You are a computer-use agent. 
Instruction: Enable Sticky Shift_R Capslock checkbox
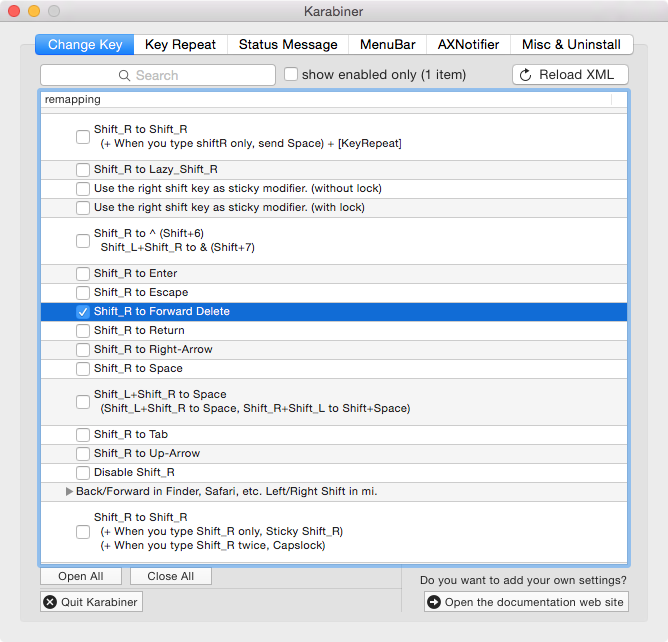pyautogui.click(x=83, y=532)
